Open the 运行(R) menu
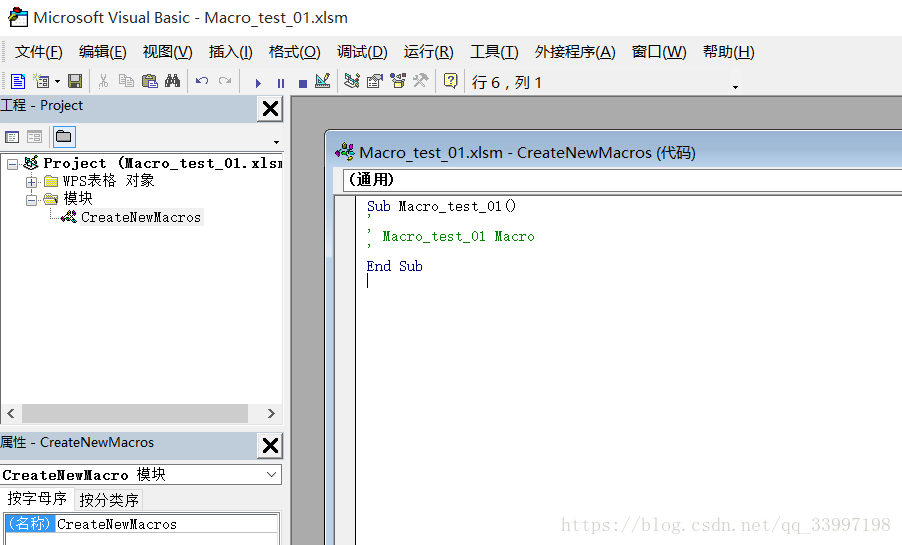The image size is (902, 545). (x=429, y=52)
